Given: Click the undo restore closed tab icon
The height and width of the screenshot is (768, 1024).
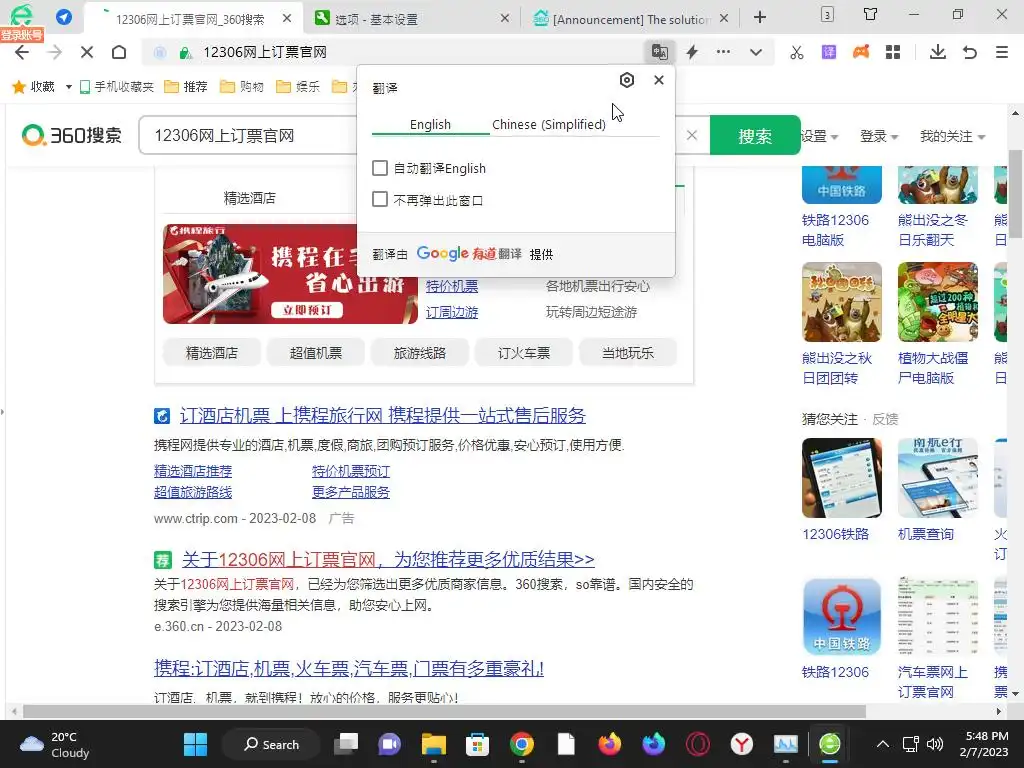Looking at the screenshot, I should (970, 52).
